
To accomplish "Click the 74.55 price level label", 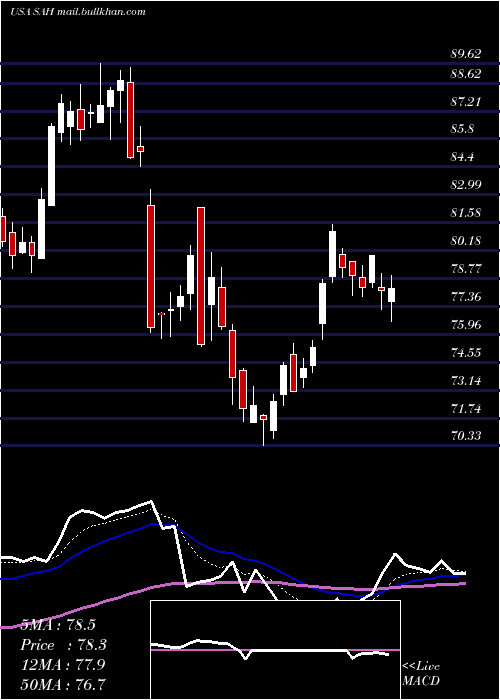I will (x=466, y=353).
